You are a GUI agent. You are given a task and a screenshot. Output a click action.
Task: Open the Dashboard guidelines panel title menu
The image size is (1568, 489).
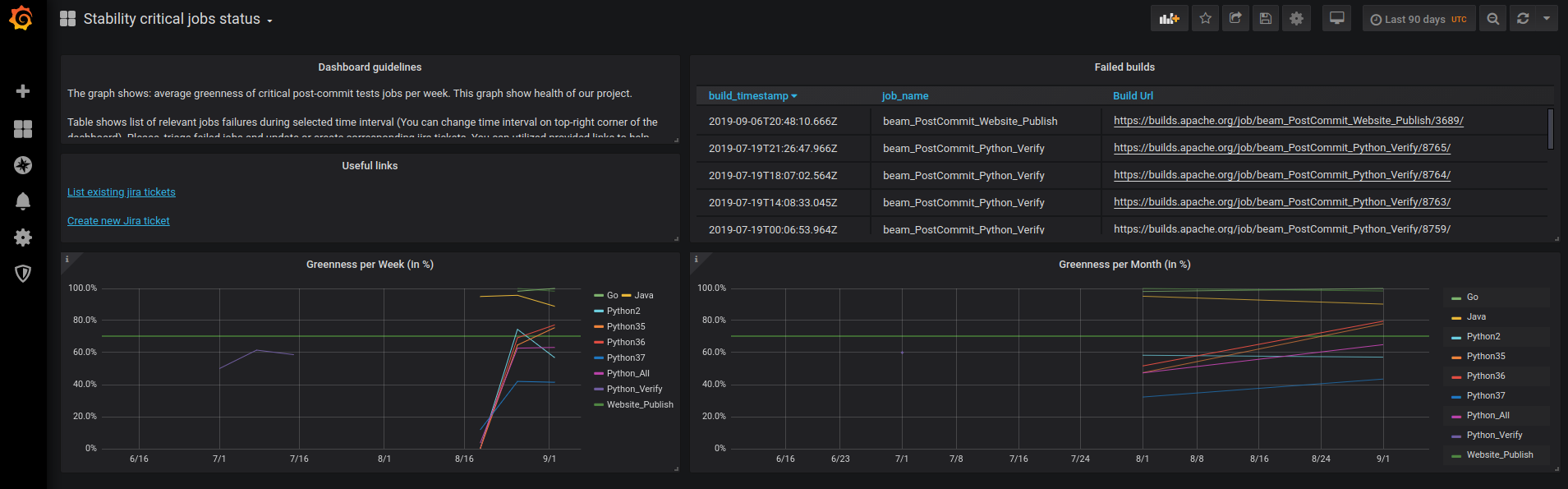tap(370, 67)
